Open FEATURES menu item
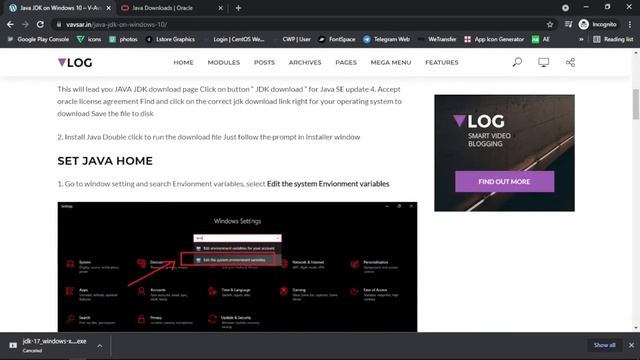This screenshot has height=360, width=640. pos(442,62)
